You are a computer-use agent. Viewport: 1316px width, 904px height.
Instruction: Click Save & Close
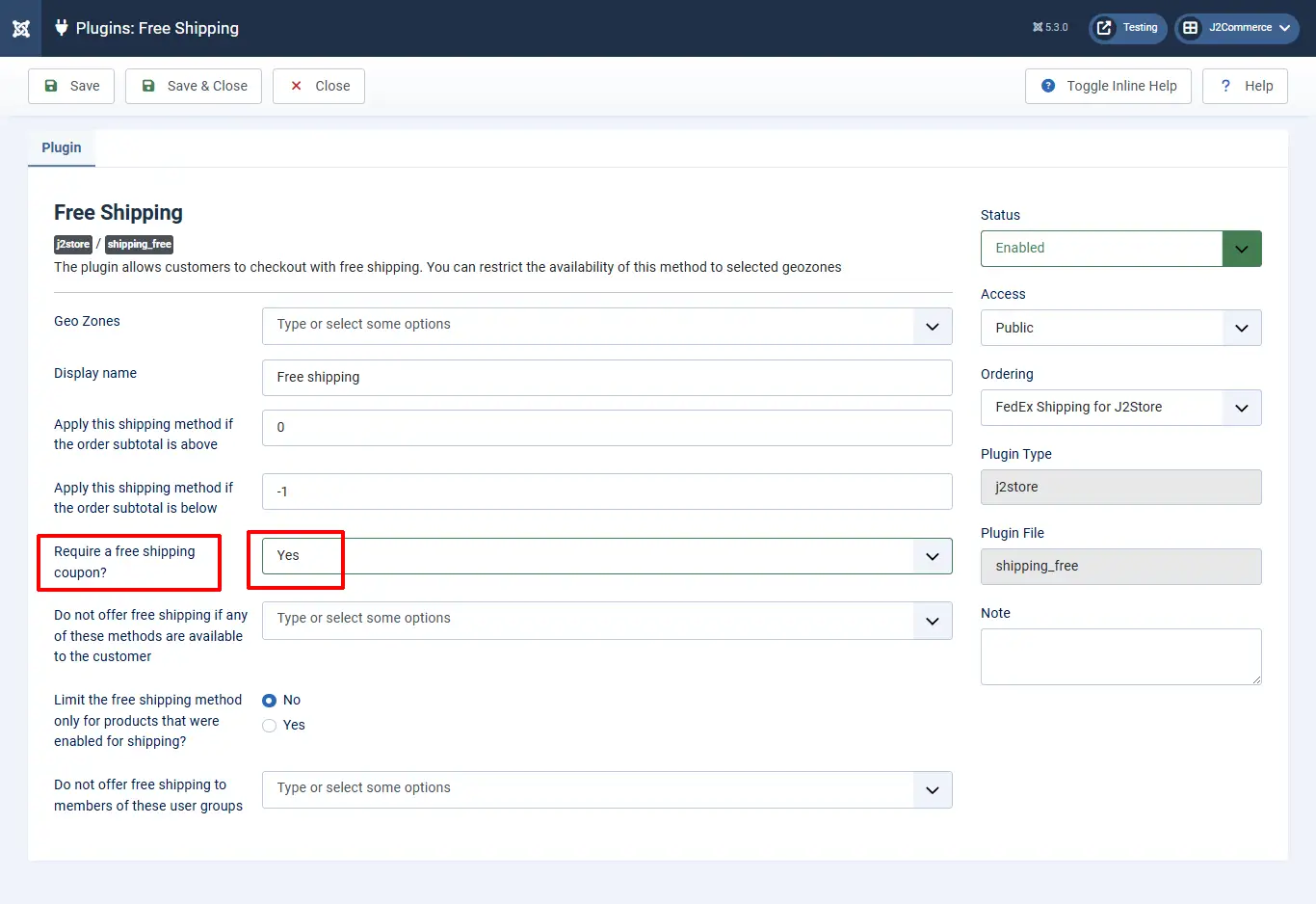click(x=194, y=86)
